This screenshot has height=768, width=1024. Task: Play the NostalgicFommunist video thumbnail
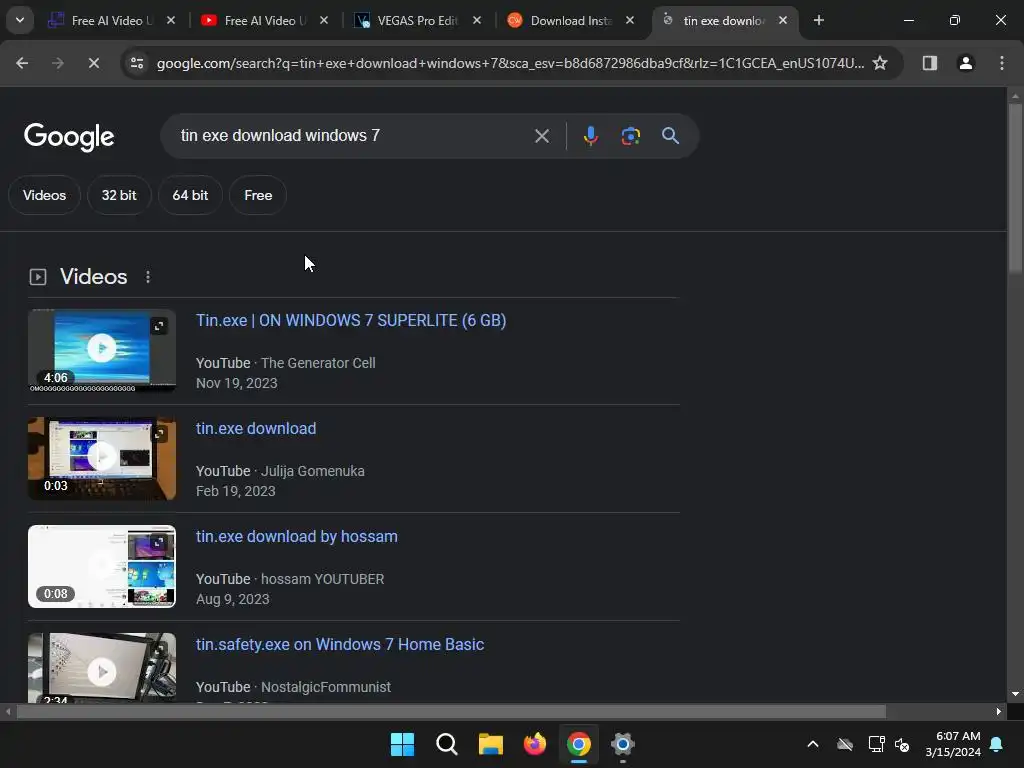[x=102, y=670]
